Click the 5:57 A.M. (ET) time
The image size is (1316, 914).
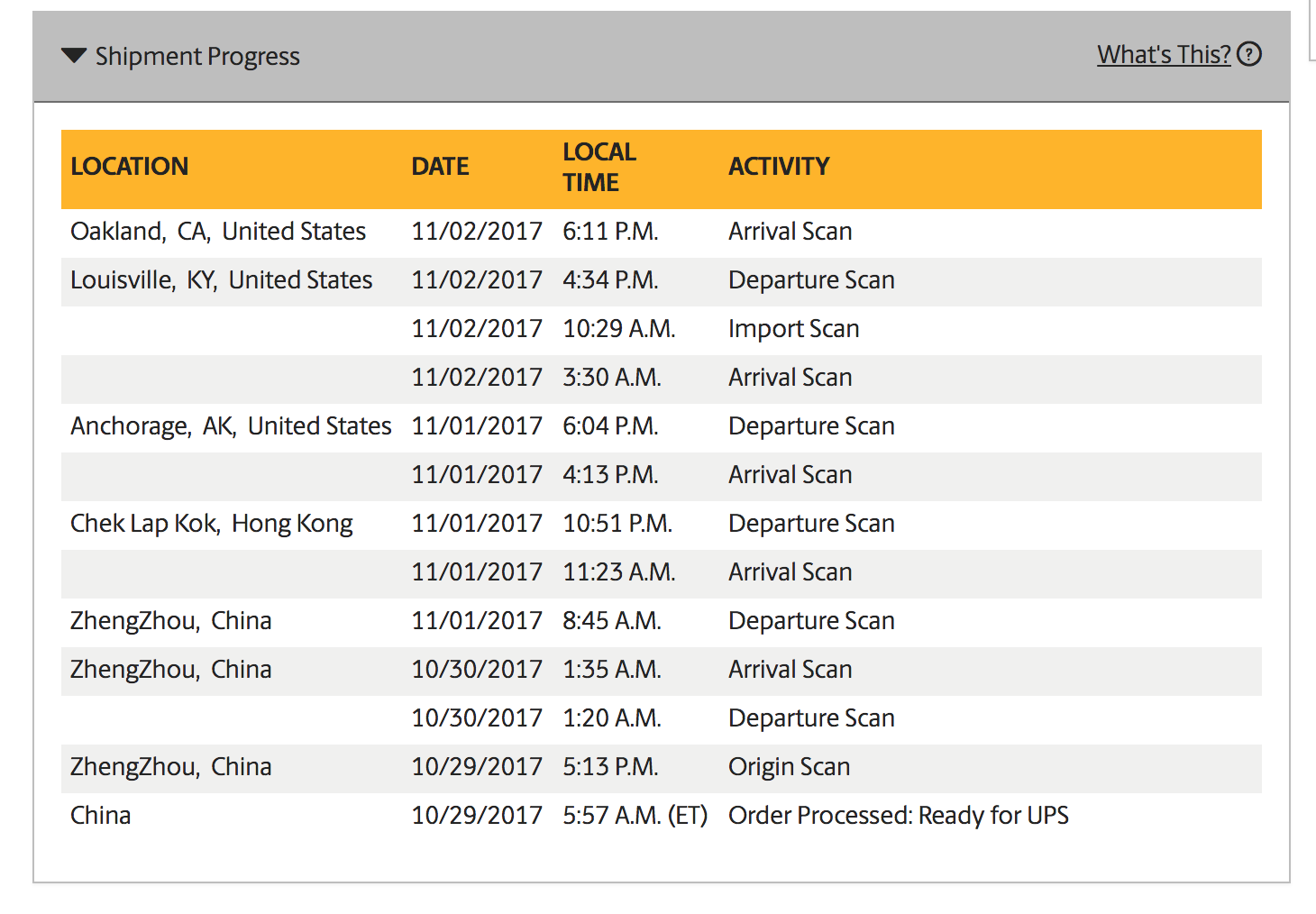635,816
